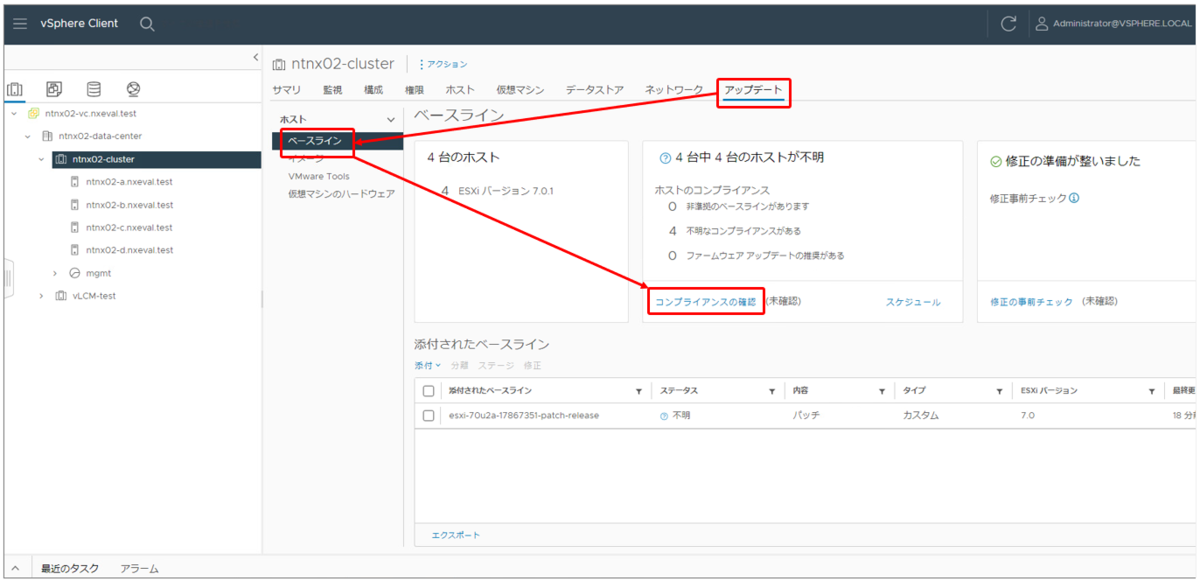Open filter on content column

click(x=882, y=391)
